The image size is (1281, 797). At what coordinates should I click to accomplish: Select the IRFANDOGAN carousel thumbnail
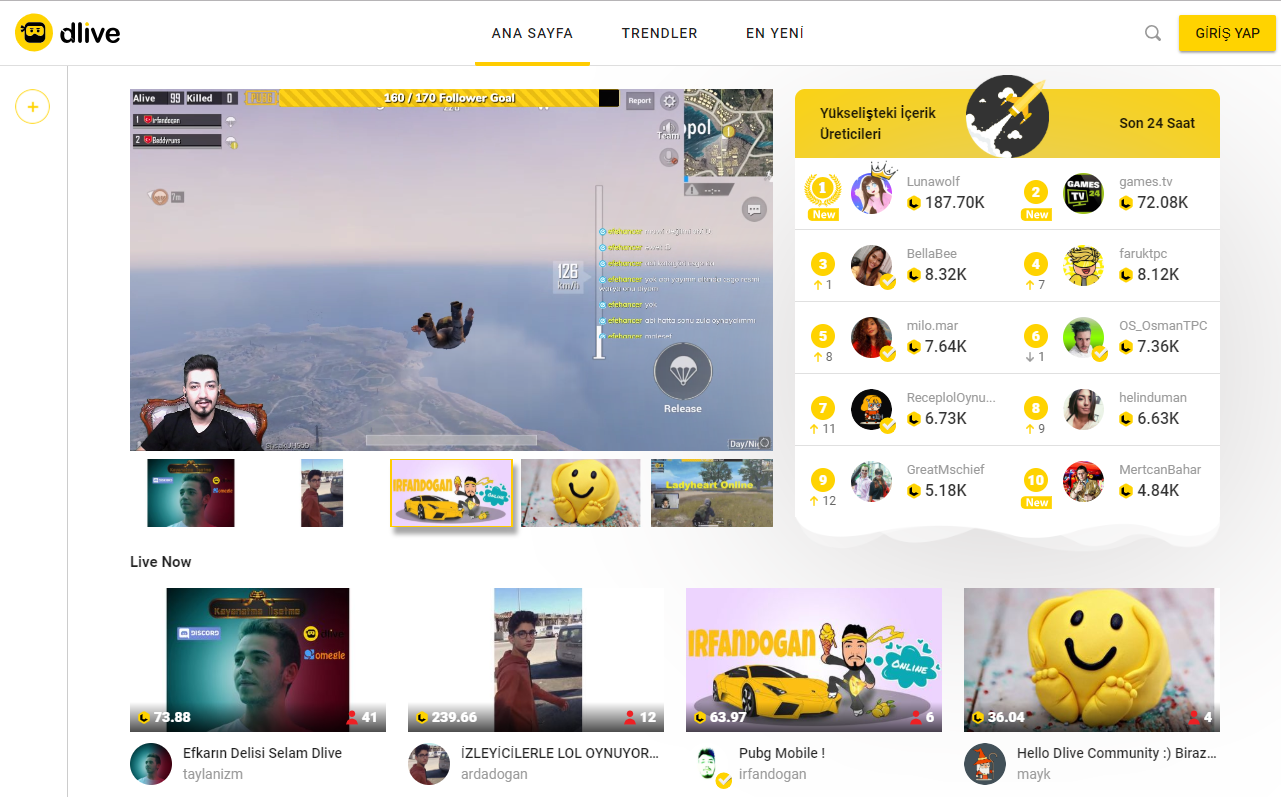point(452,493)
